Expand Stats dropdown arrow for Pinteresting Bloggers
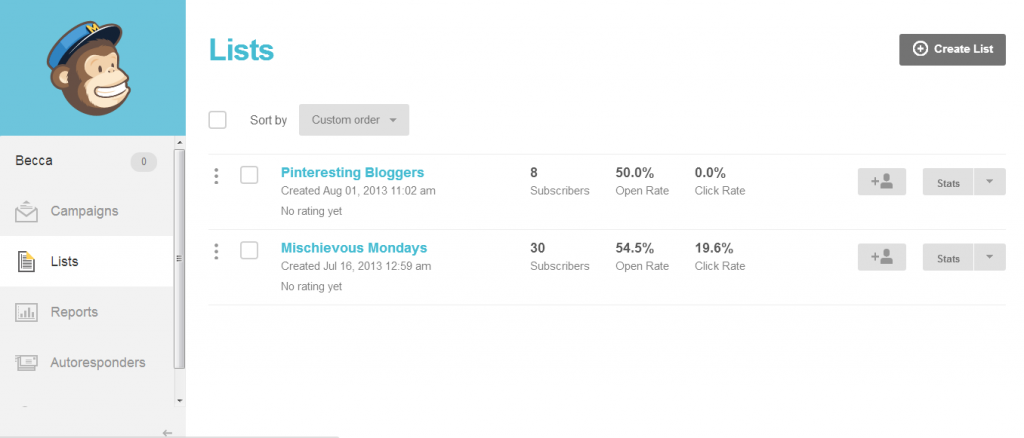The width and height of the screenshot is (1024, 438). coord(989,182)
